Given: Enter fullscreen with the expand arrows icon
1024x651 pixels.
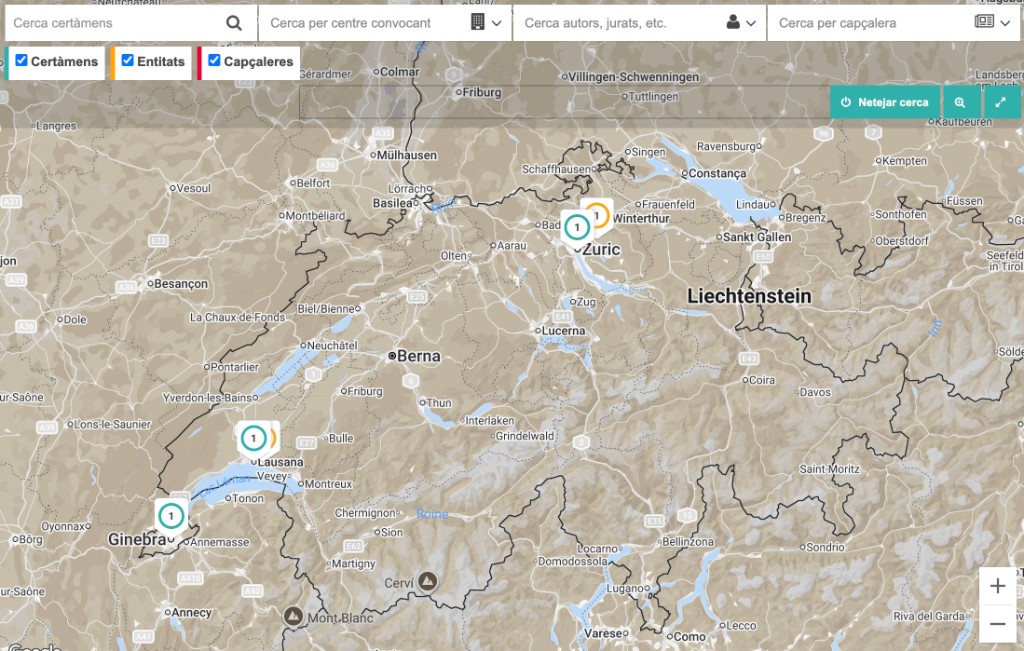Looking at the screenshot, I should coord(1001,101).
